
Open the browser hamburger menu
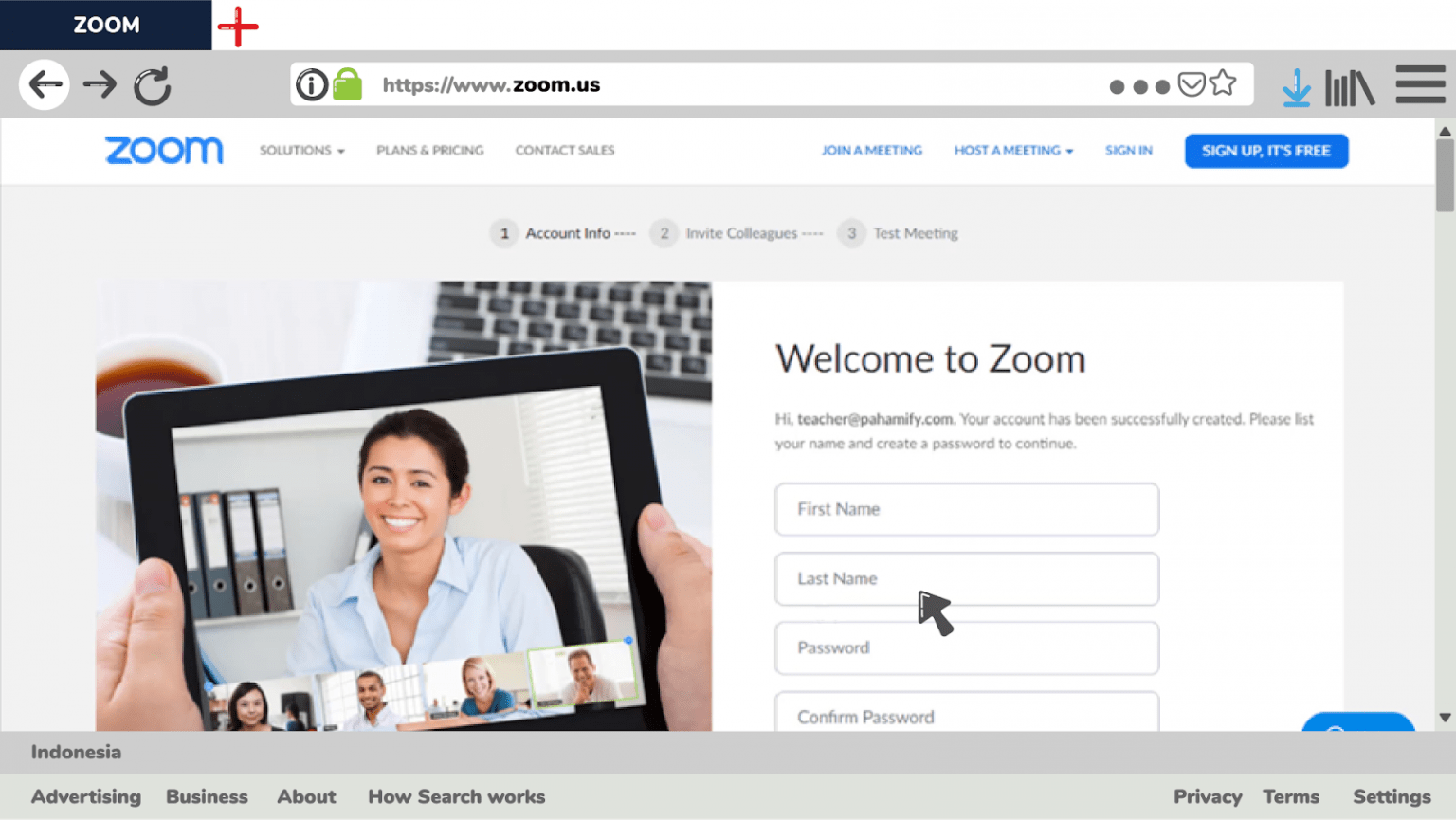tap(1420, 84)
